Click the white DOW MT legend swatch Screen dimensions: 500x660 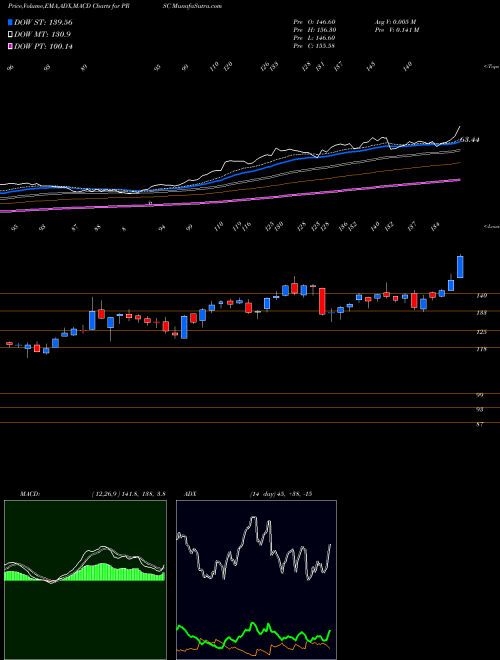10,34
